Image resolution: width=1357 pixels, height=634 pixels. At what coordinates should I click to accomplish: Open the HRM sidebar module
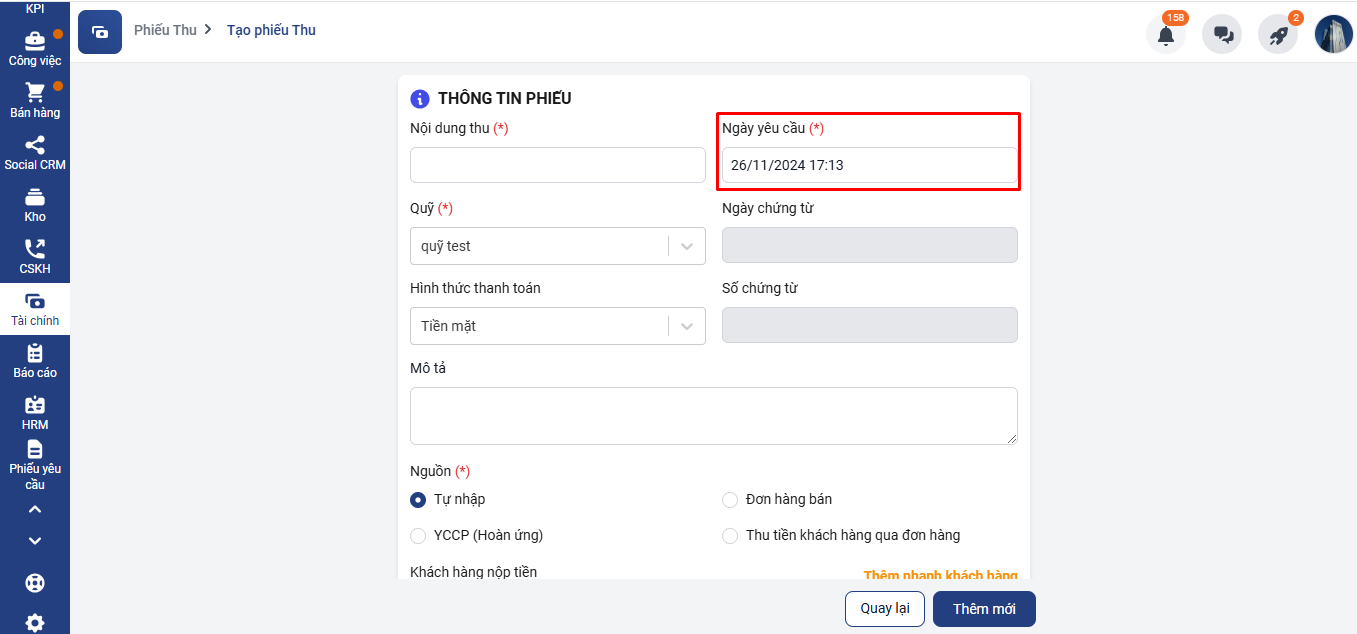tap(35, 413)
